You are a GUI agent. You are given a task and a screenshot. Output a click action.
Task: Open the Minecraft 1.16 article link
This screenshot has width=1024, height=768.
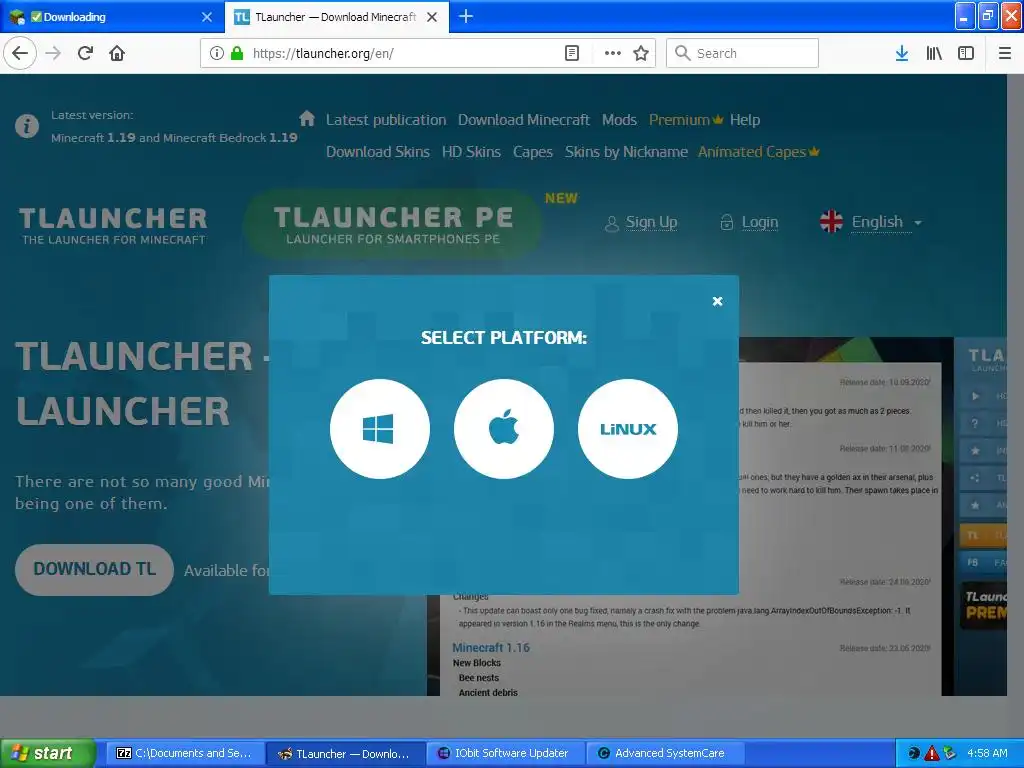point(491,648)
